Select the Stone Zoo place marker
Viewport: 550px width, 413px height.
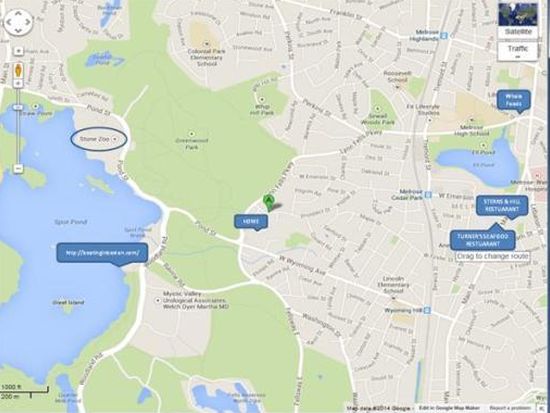(x=116, y=139)
